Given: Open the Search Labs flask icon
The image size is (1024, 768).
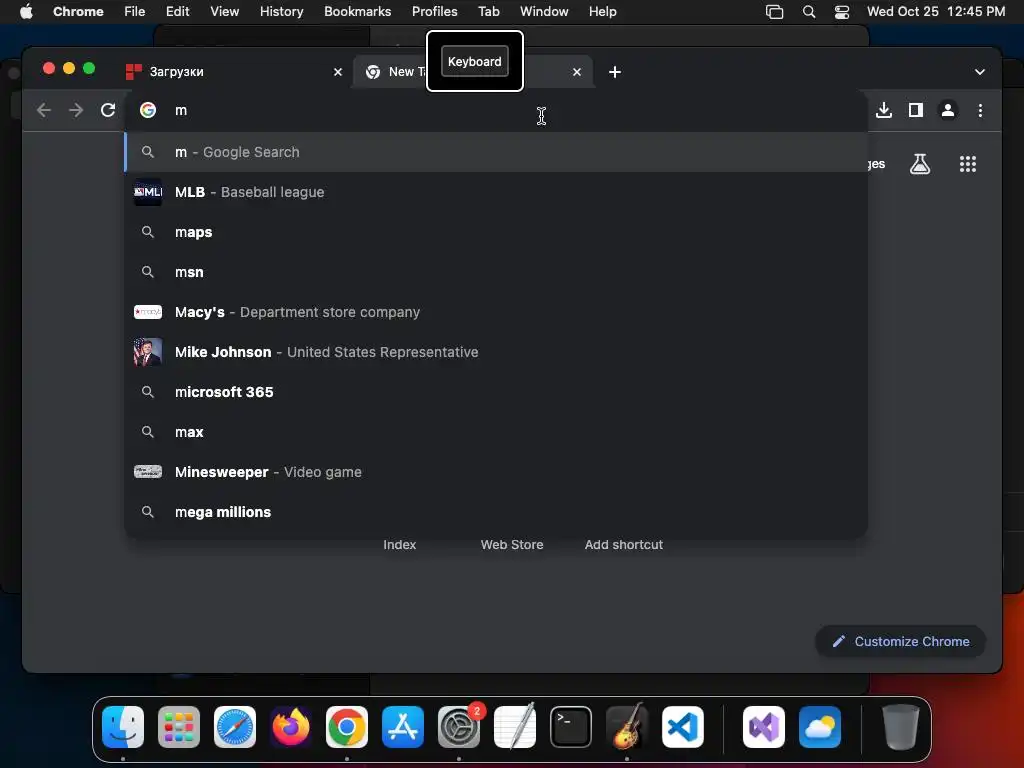Looking at the screenshot, I should coord(920,164).
